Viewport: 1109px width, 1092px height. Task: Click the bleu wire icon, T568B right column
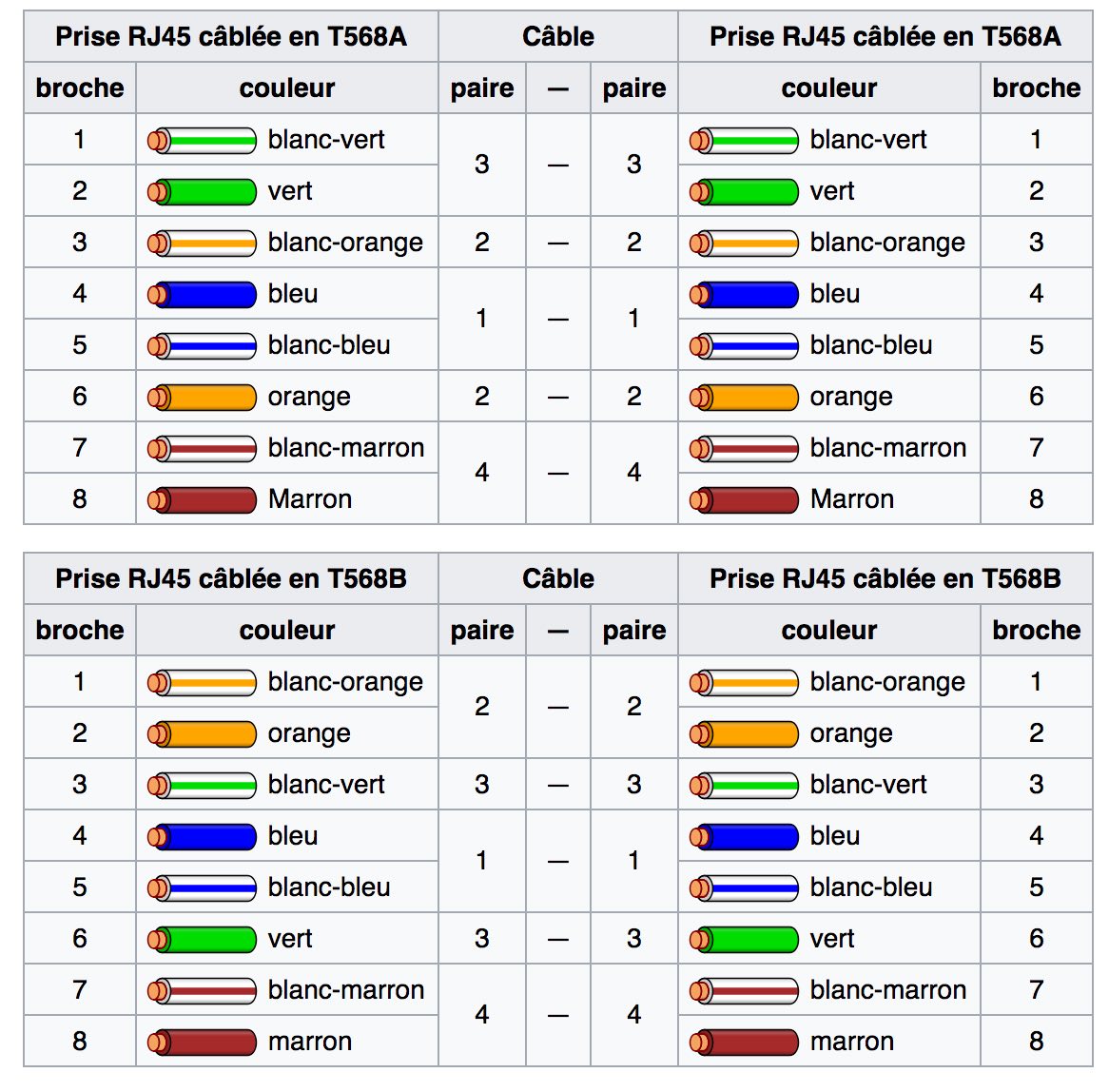click(x=744, y=837)
